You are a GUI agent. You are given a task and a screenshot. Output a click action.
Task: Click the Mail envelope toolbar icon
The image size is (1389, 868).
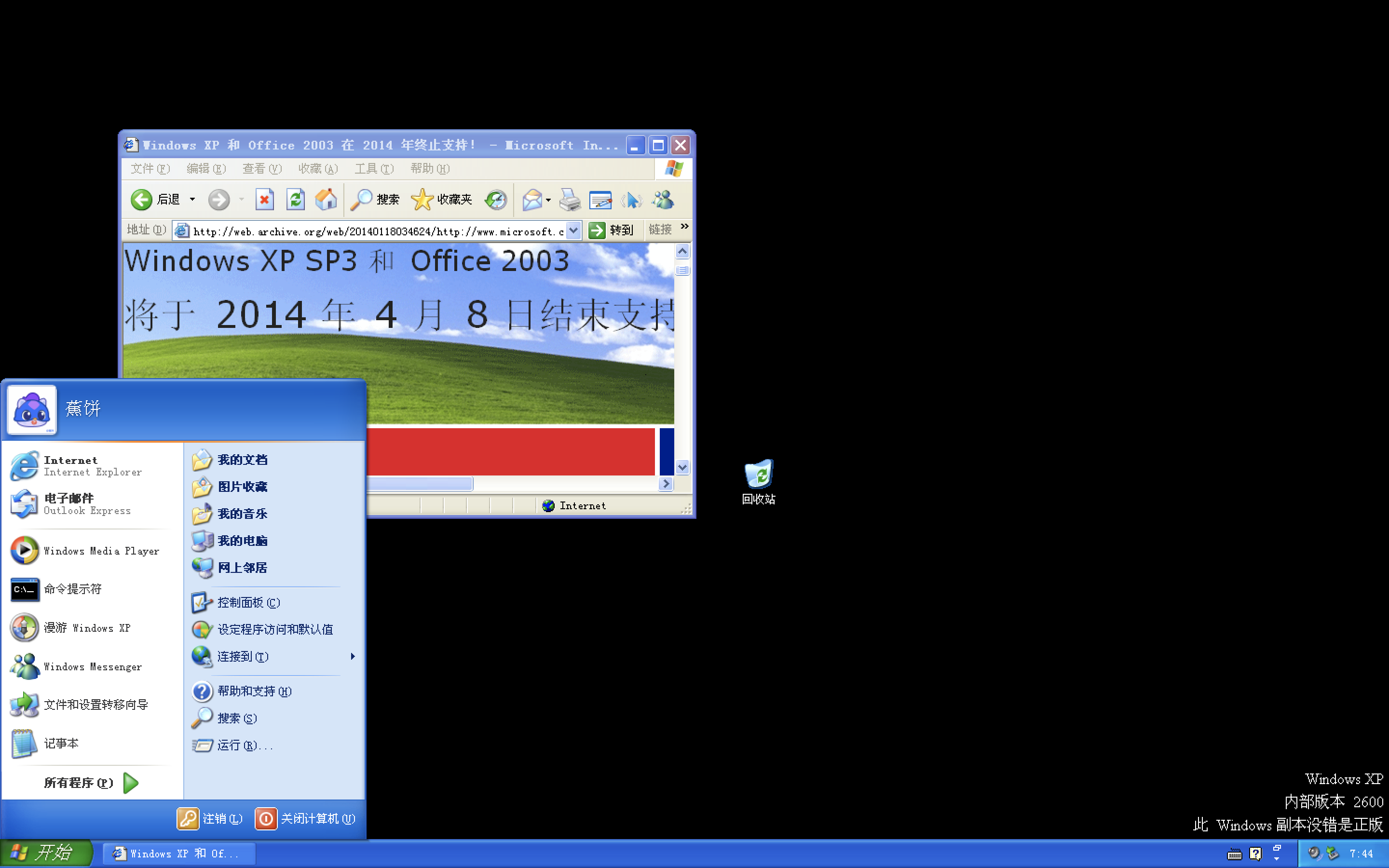(x=532, y=199)
